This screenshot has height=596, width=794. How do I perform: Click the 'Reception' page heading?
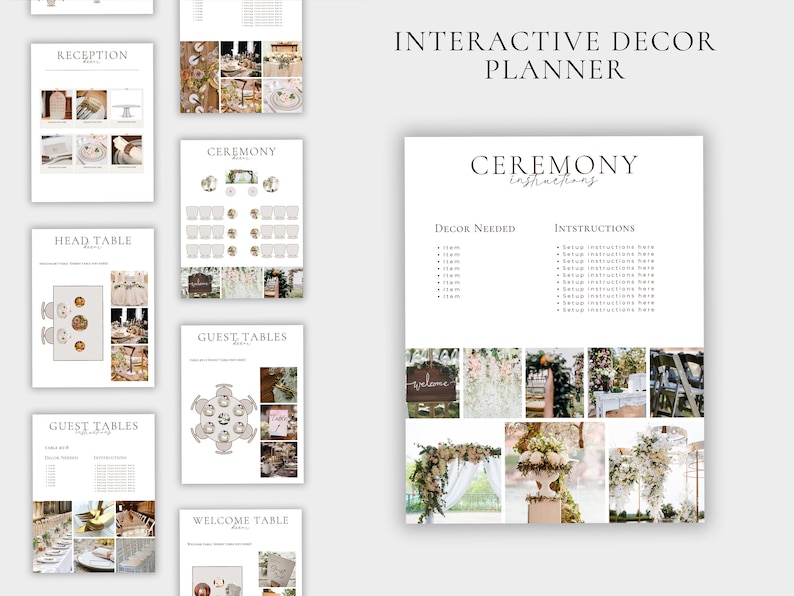[x=92, y=55]
